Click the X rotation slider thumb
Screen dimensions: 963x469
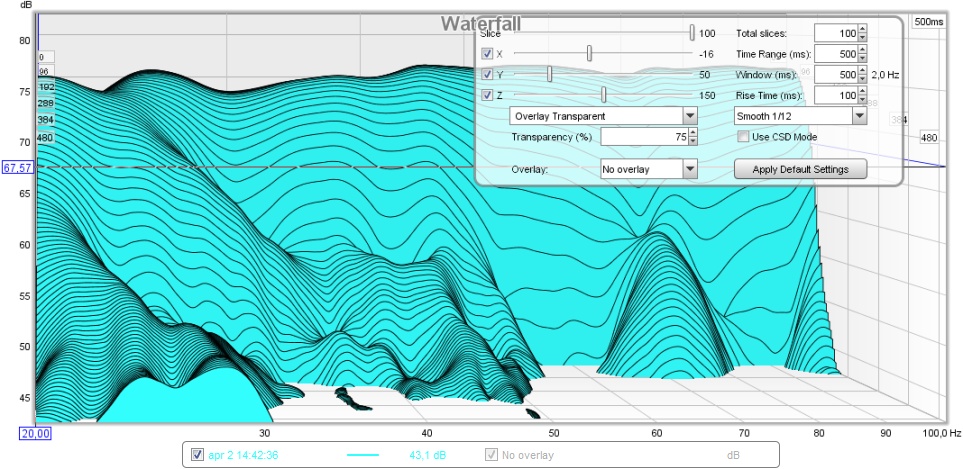(589, 54)
